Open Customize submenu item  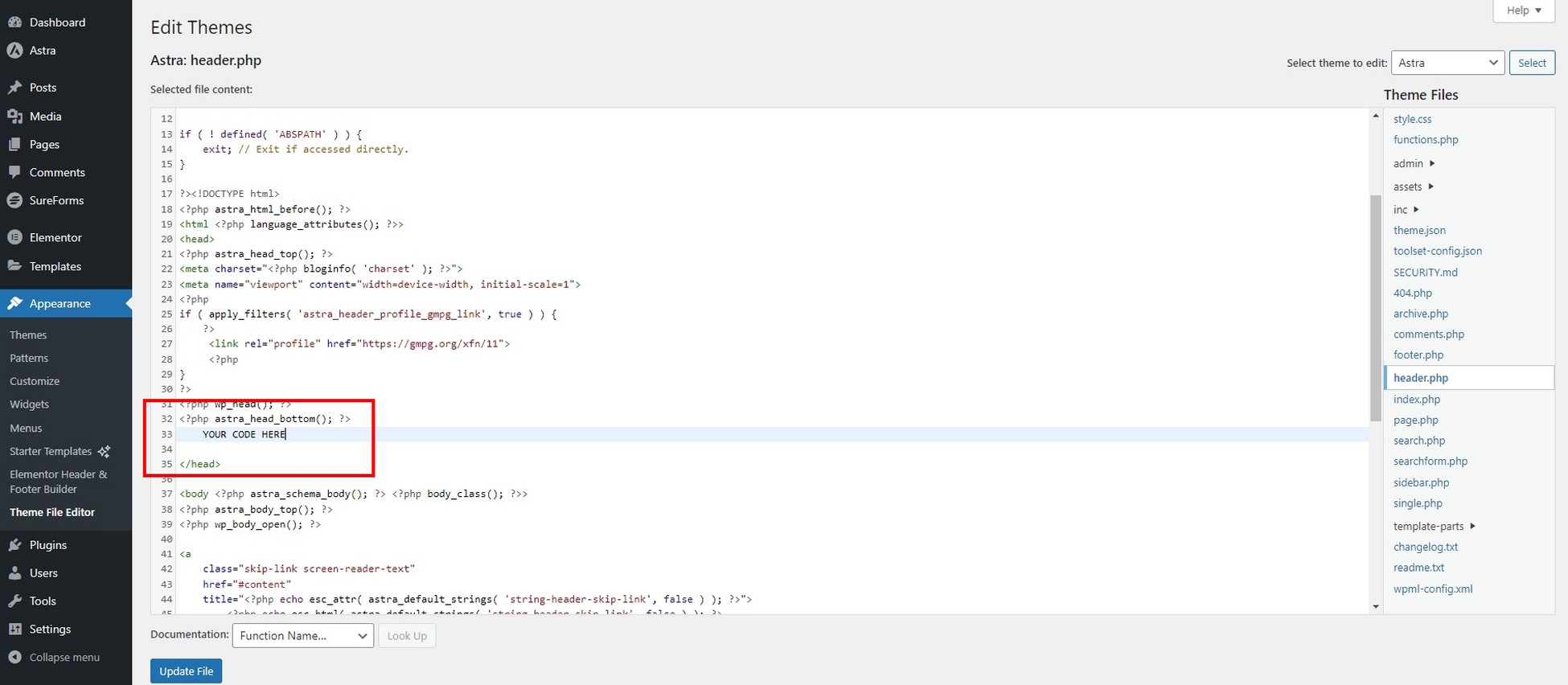click(x=35, y=382)
